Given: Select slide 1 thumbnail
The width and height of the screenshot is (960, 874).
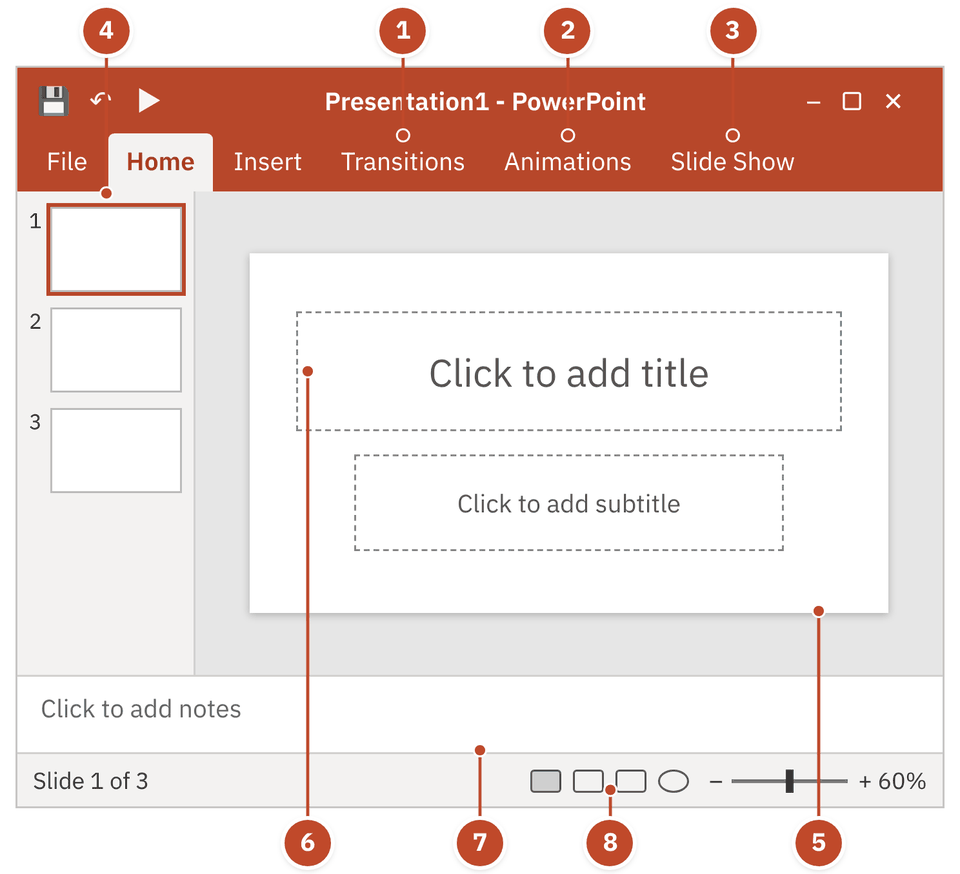Looking at the screenshot, I should (116, 250).
